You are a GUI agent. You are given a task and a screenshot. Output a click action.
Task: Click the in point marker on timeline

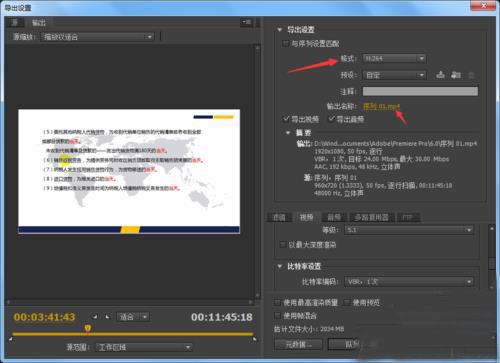click(11, 339)
